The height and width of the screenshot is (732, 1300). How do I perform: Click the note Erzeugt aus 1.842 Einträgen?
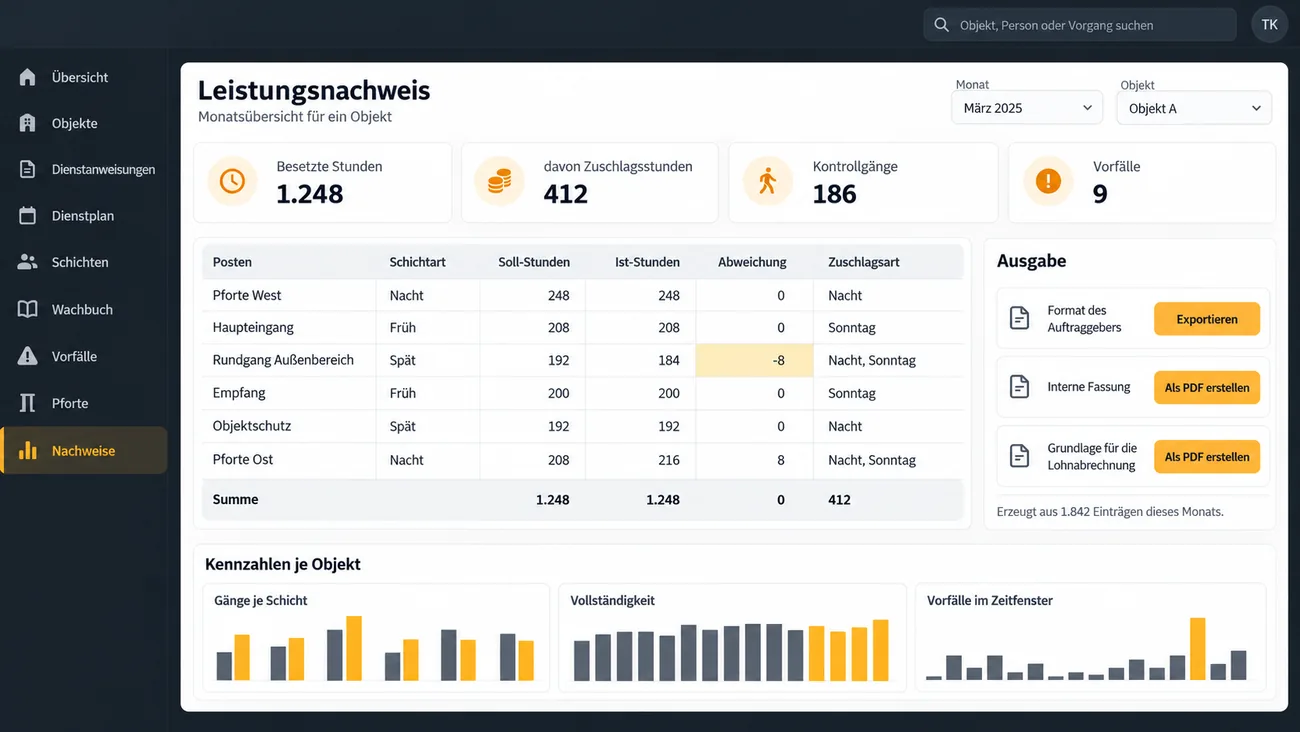(x=1110, y=511)
